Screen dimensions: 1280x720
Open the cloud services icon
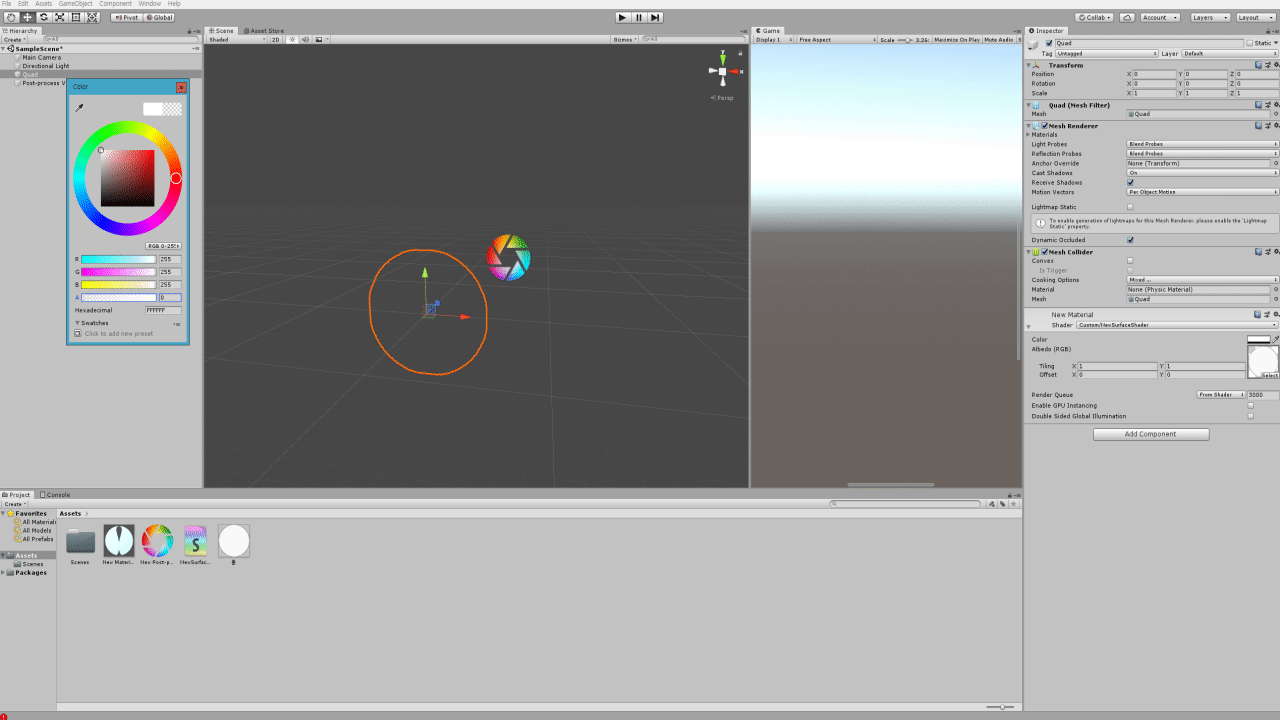click(1127, 17)
